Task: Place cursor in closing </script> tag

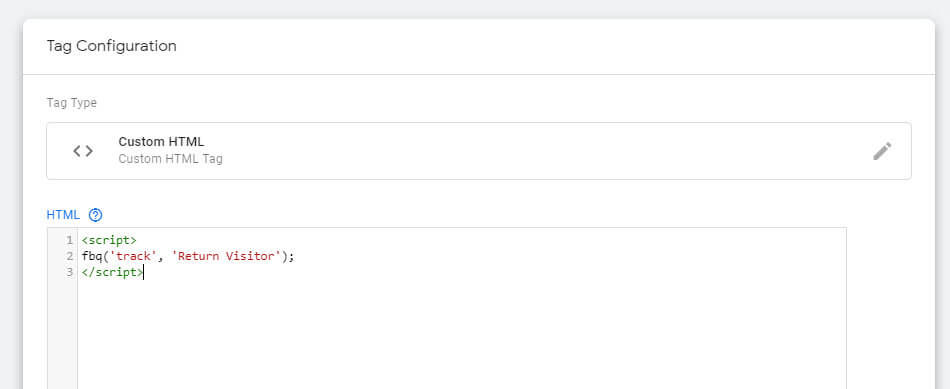Action: coord(112,273)
